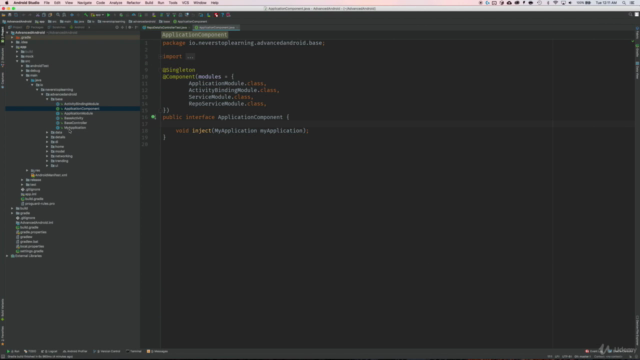
Task: Expand the data package
Action: [x=47, y=133]
